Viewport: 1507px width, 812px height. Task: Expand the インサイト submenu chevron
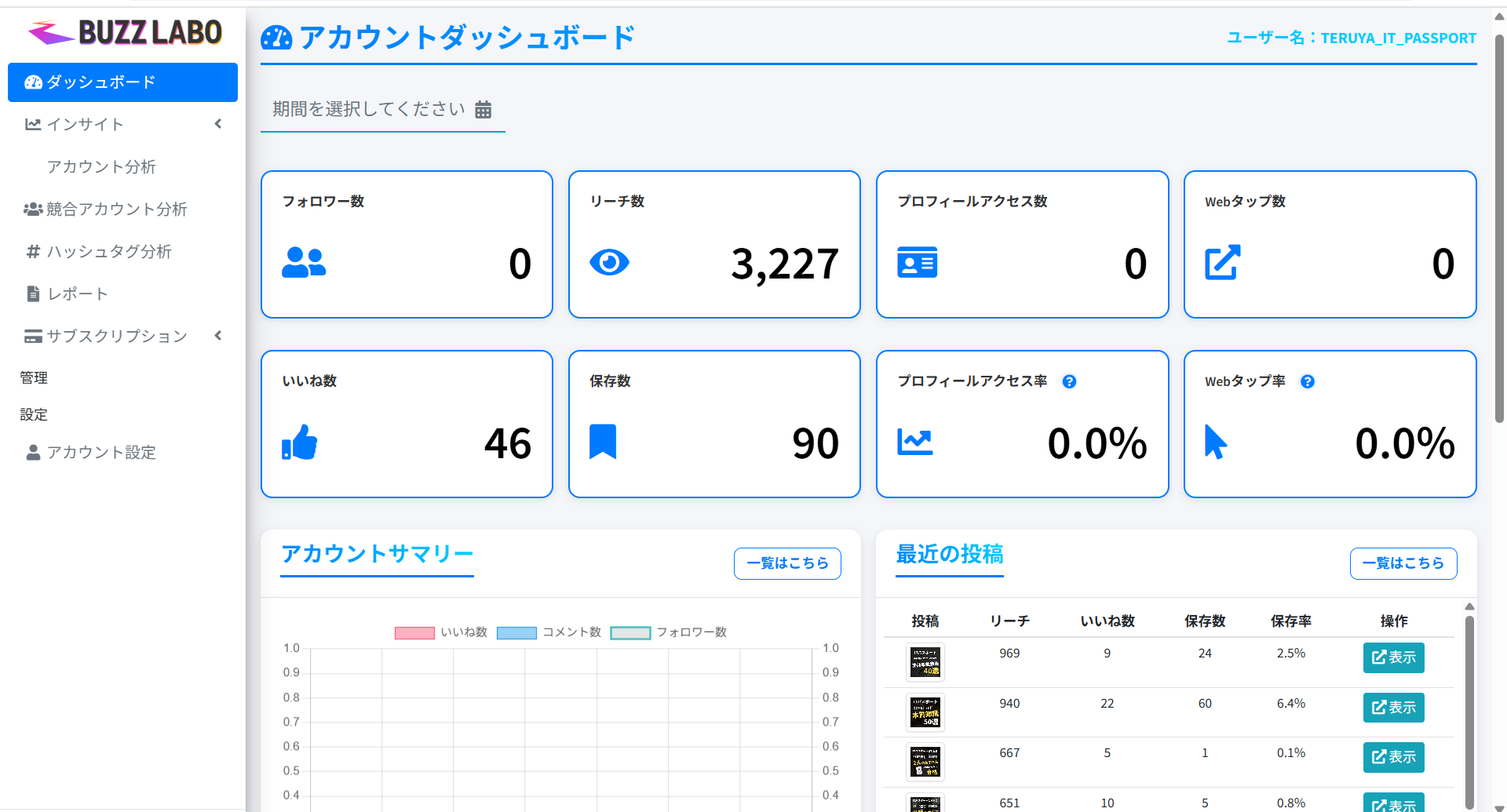[x=218, y=123]
